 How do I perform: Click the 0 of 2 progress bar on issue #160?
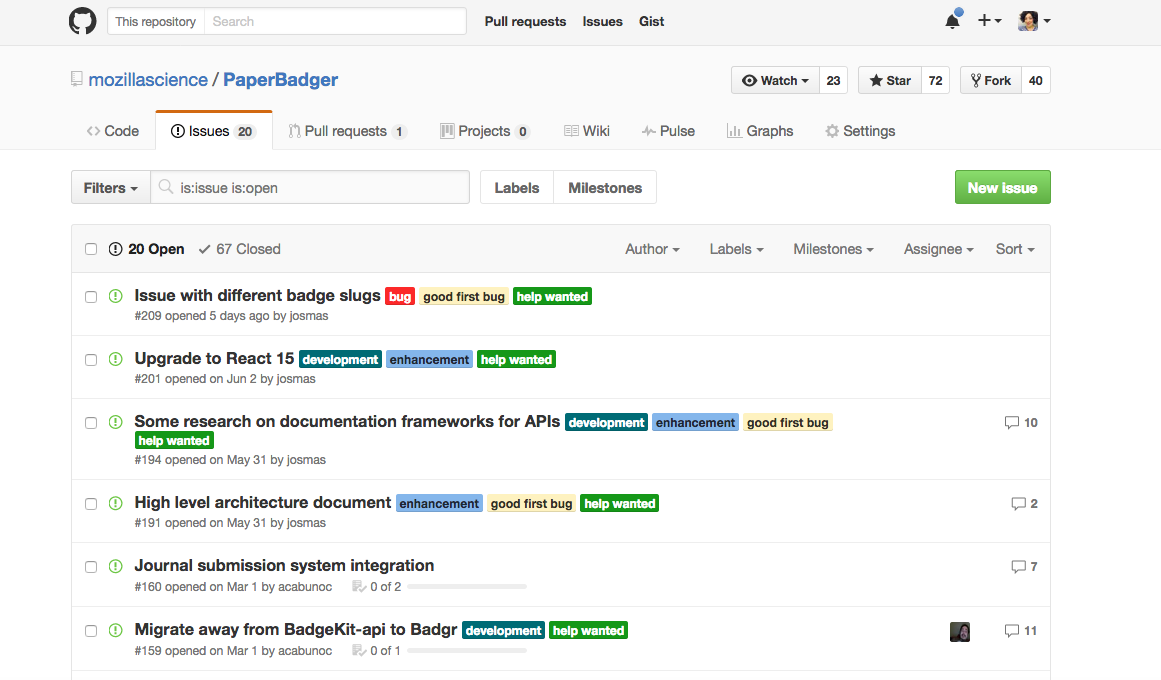point(466,587)
